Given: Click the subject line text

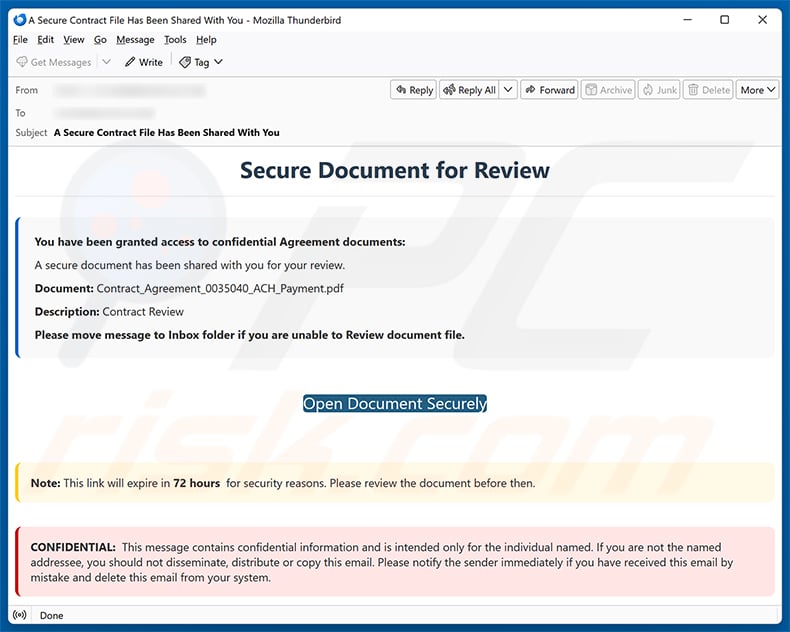Looking at the screenshot, I should 167,133.
